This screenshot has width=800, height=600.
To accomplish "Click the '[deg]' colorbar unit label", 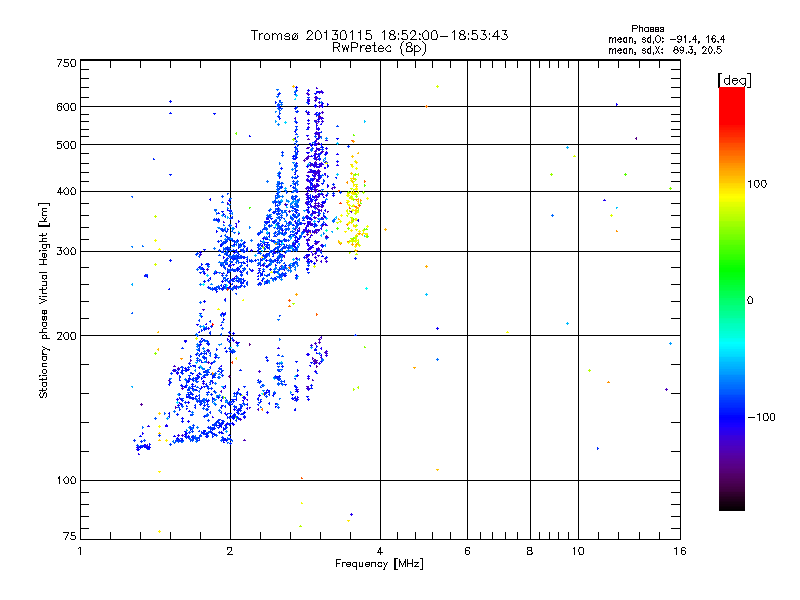I will pyautogui.click(x=734, y=80).
